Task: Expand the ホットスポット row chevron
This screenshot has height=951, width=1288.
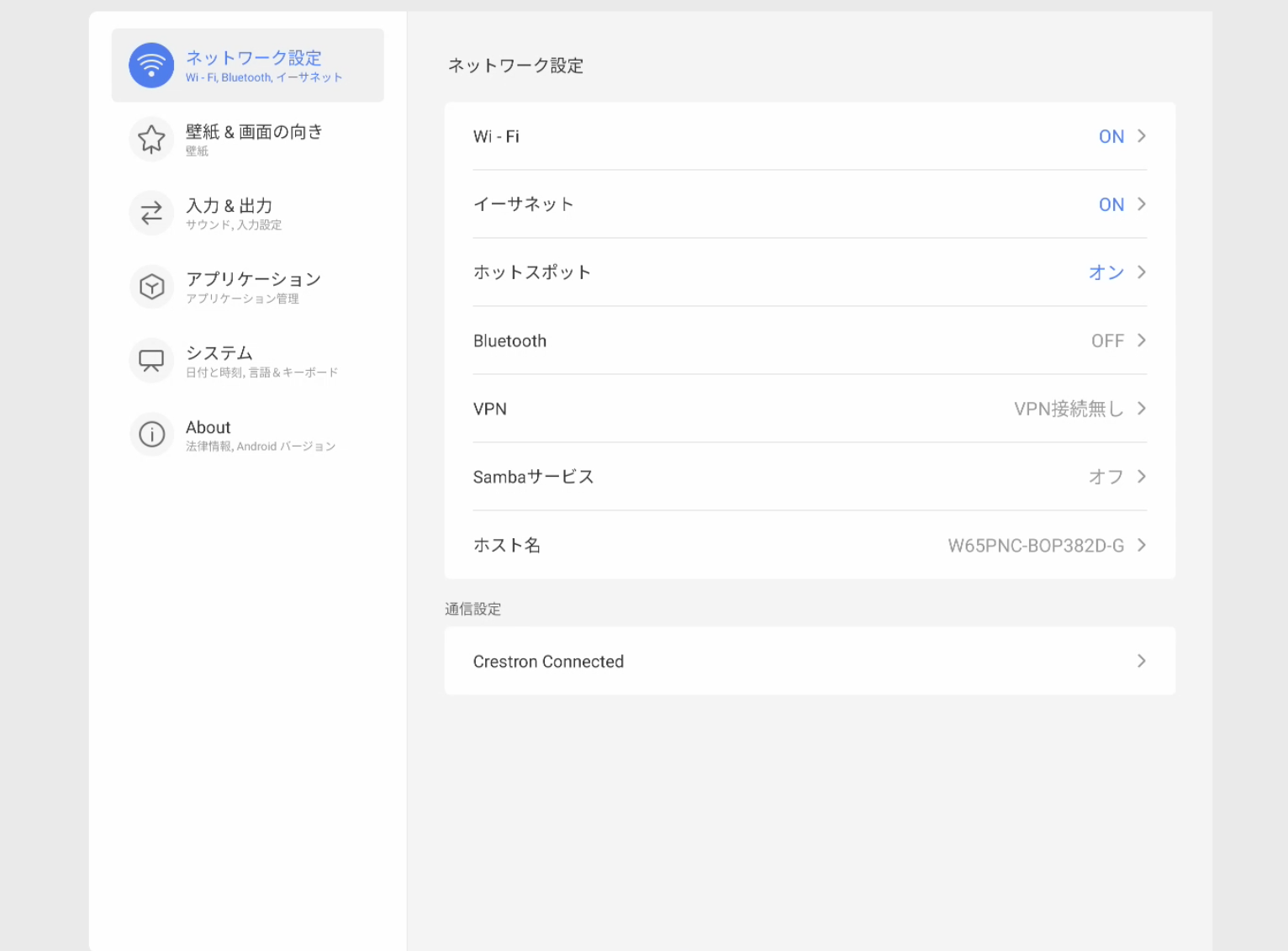Action: tap(1142, 272)
